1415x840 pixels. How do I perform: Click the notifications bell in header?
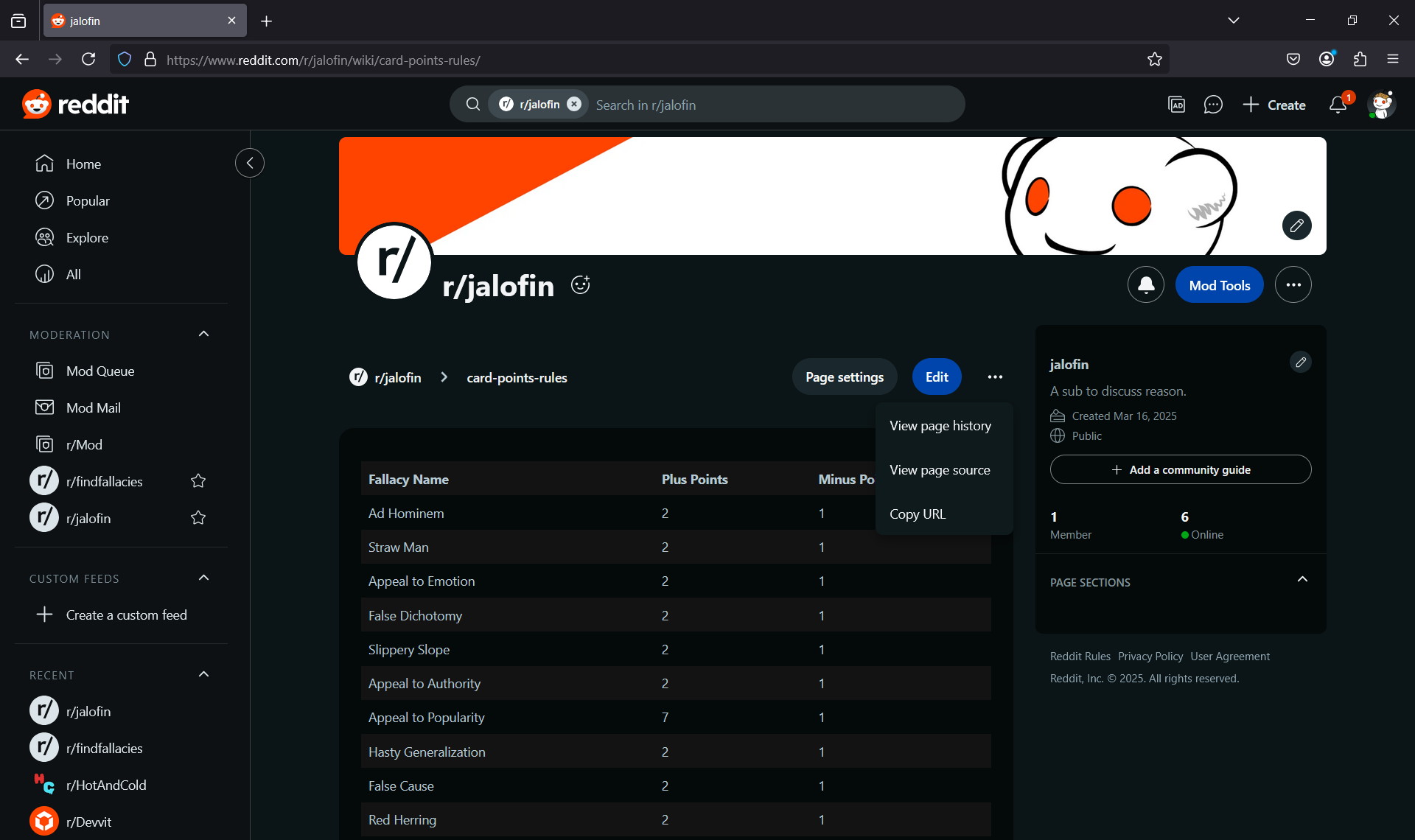(x=1338, y=105)
